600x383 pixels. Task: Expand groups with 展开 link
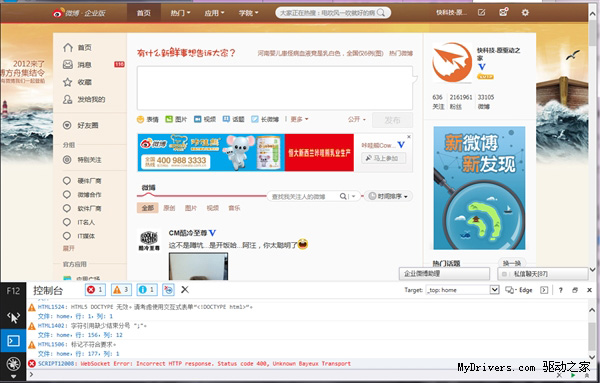[x=68, y=248]
